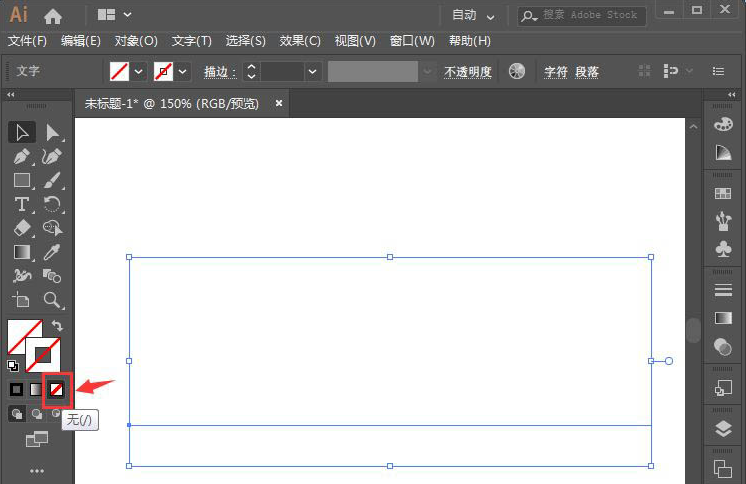Select the Gradient tool in toolbox
The height and width of the screenshot is (484, 746).
pyautogui.click(x=22, y=252)
